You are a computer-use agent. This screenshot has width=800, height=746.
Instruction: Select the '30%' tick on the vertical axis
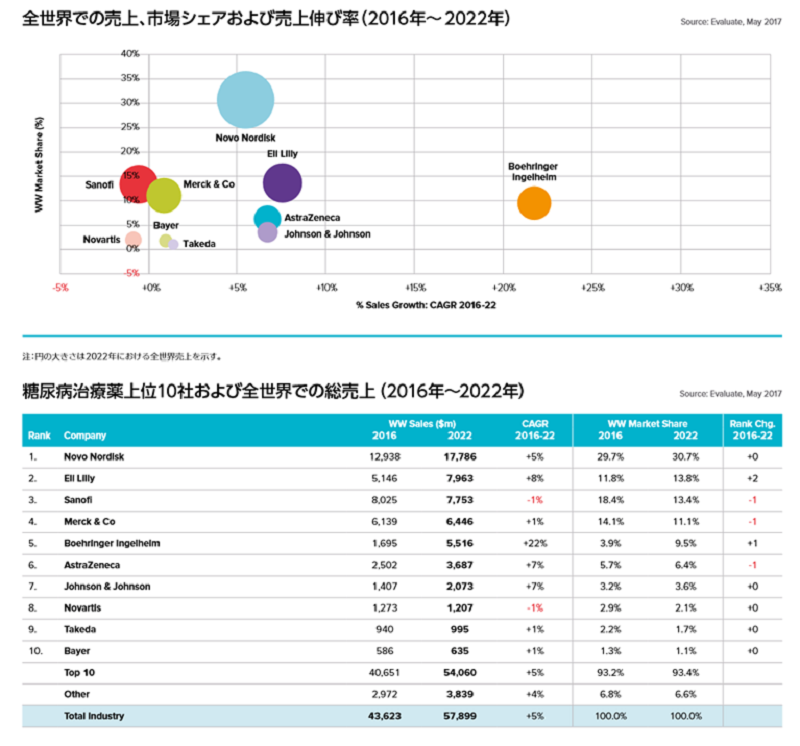pos(130,103)
